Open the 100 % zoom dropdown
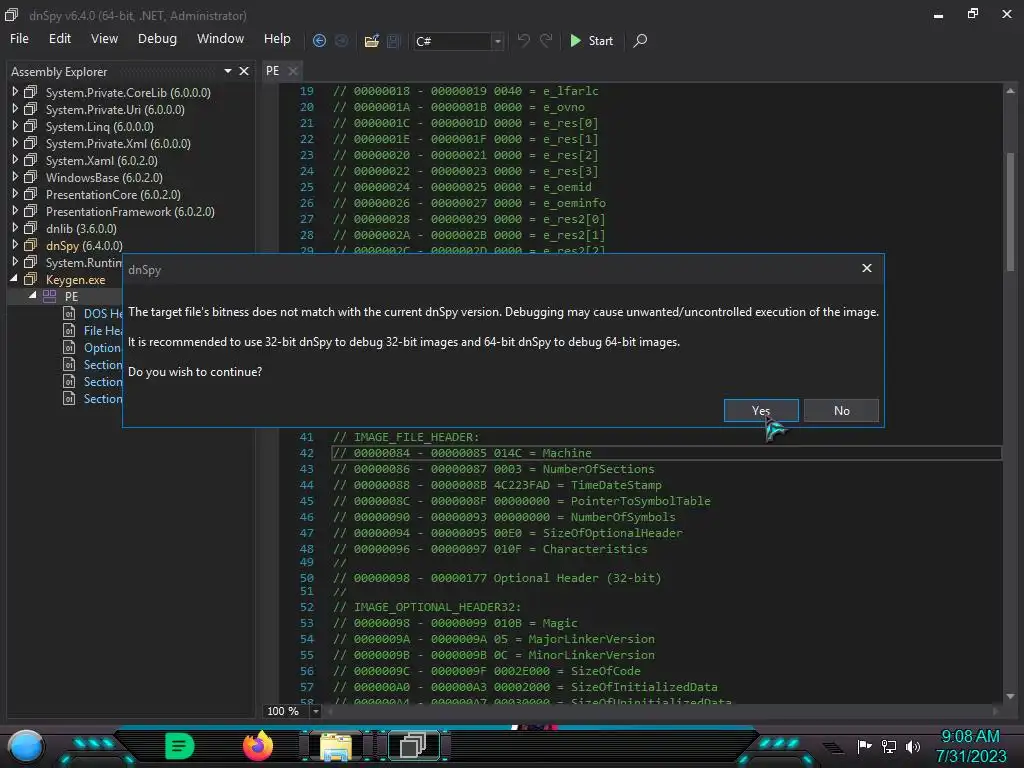This screenshot has width=1024, height=768. 316,711
